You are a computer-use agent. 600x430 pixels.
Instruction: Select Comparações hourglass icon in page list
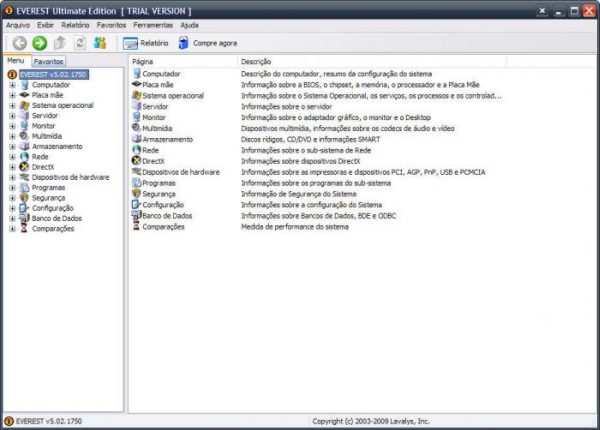136,227
